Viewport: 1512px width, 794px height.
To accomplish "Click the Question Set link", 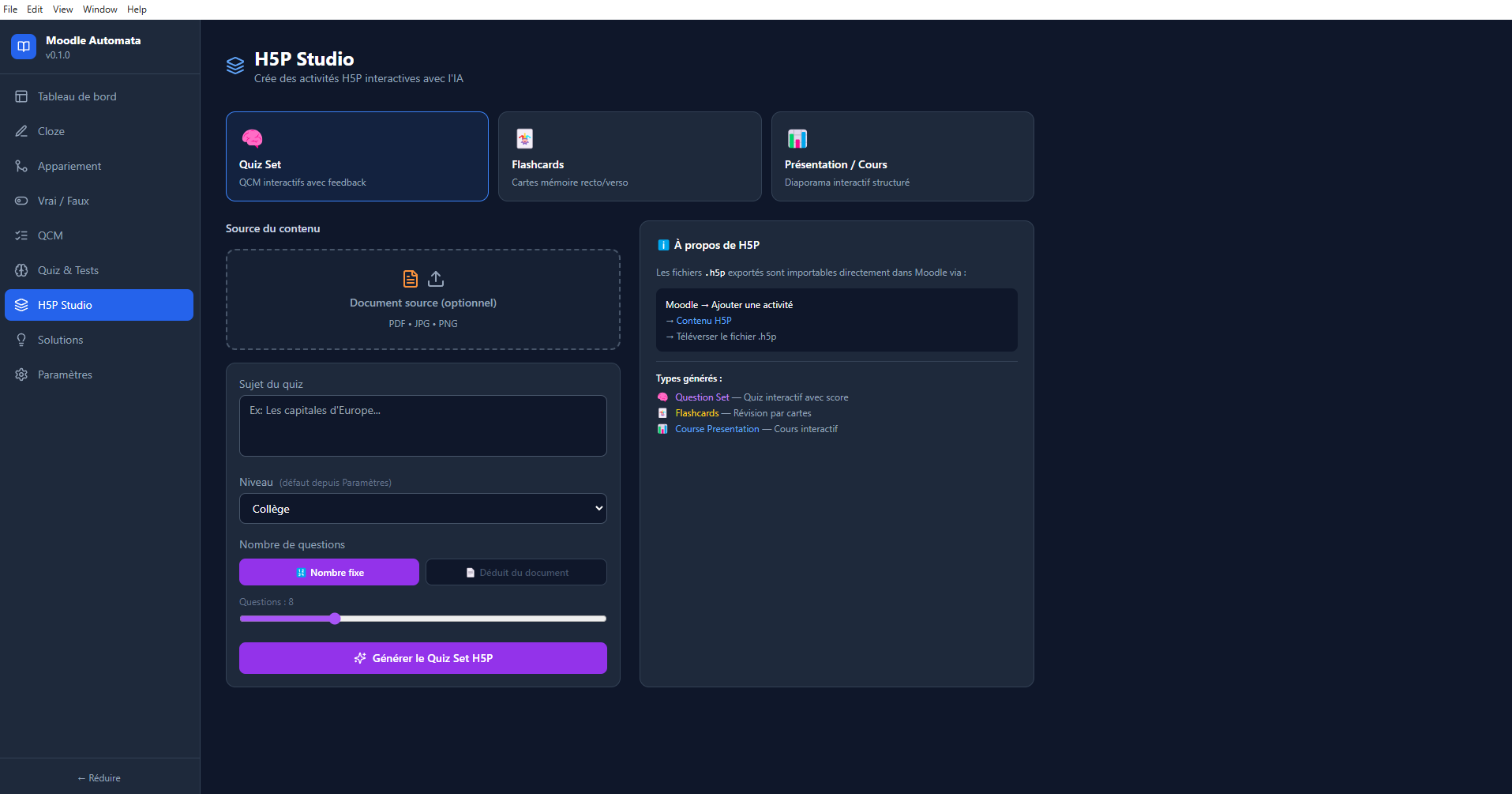I will (702, 397).
